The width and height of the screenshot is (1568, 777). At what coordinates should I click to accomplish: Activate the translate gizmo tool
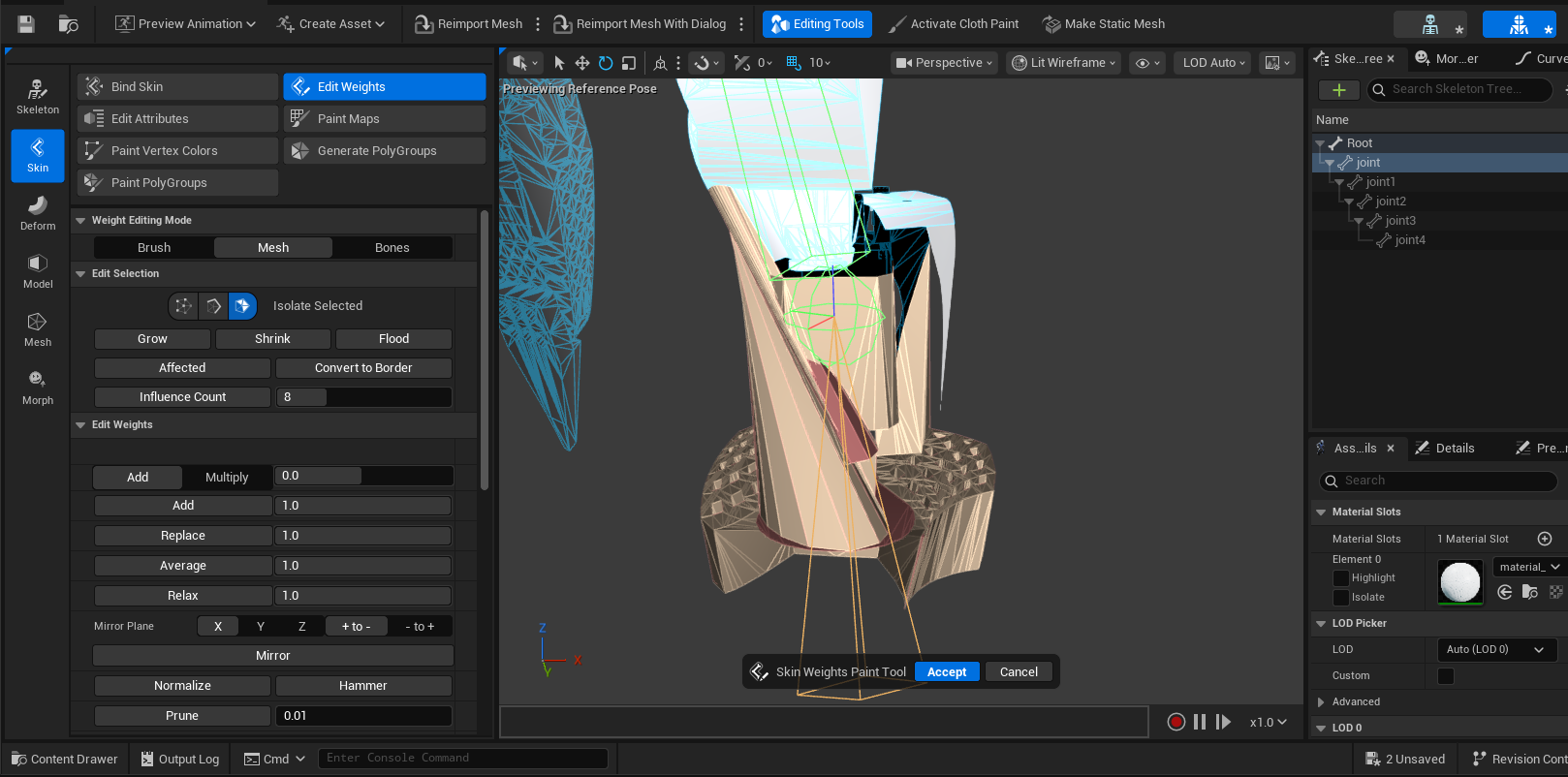pyautogui.click(x=582, y=63)
